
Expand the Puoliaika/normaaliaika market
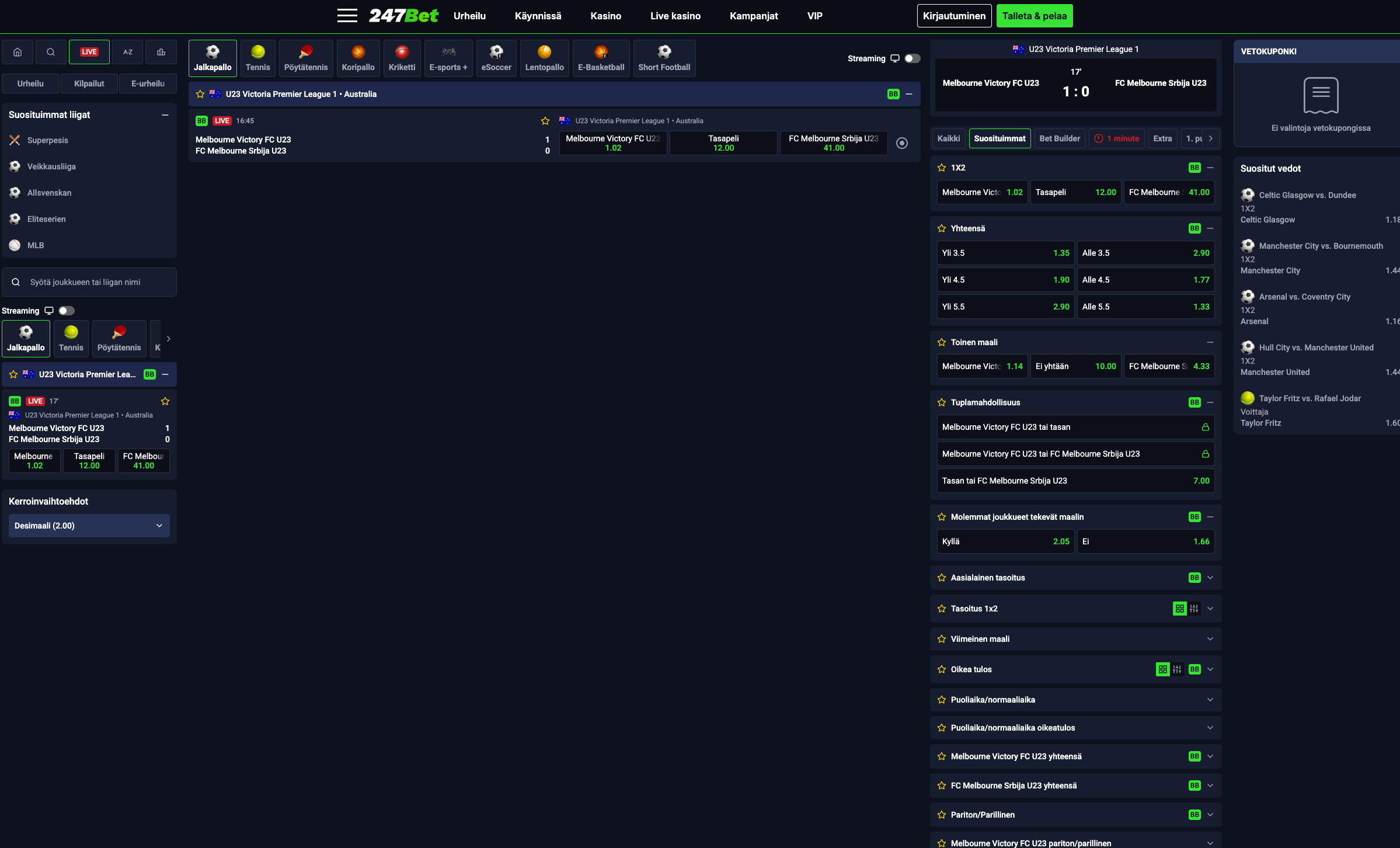point(1210,700)
